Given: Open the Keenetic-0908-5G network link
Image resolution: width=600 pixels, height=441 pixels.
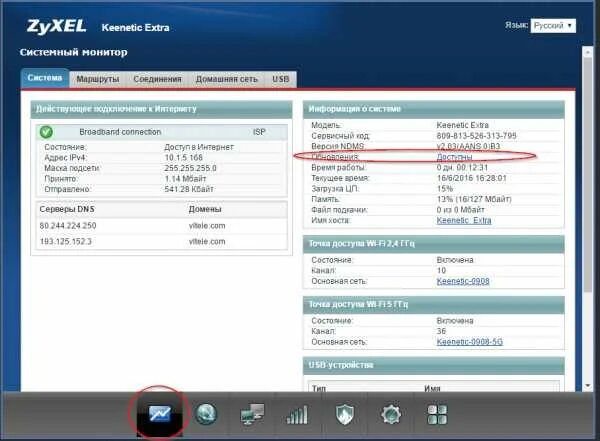Looking at the screenshot, I should tap(470, 342).
